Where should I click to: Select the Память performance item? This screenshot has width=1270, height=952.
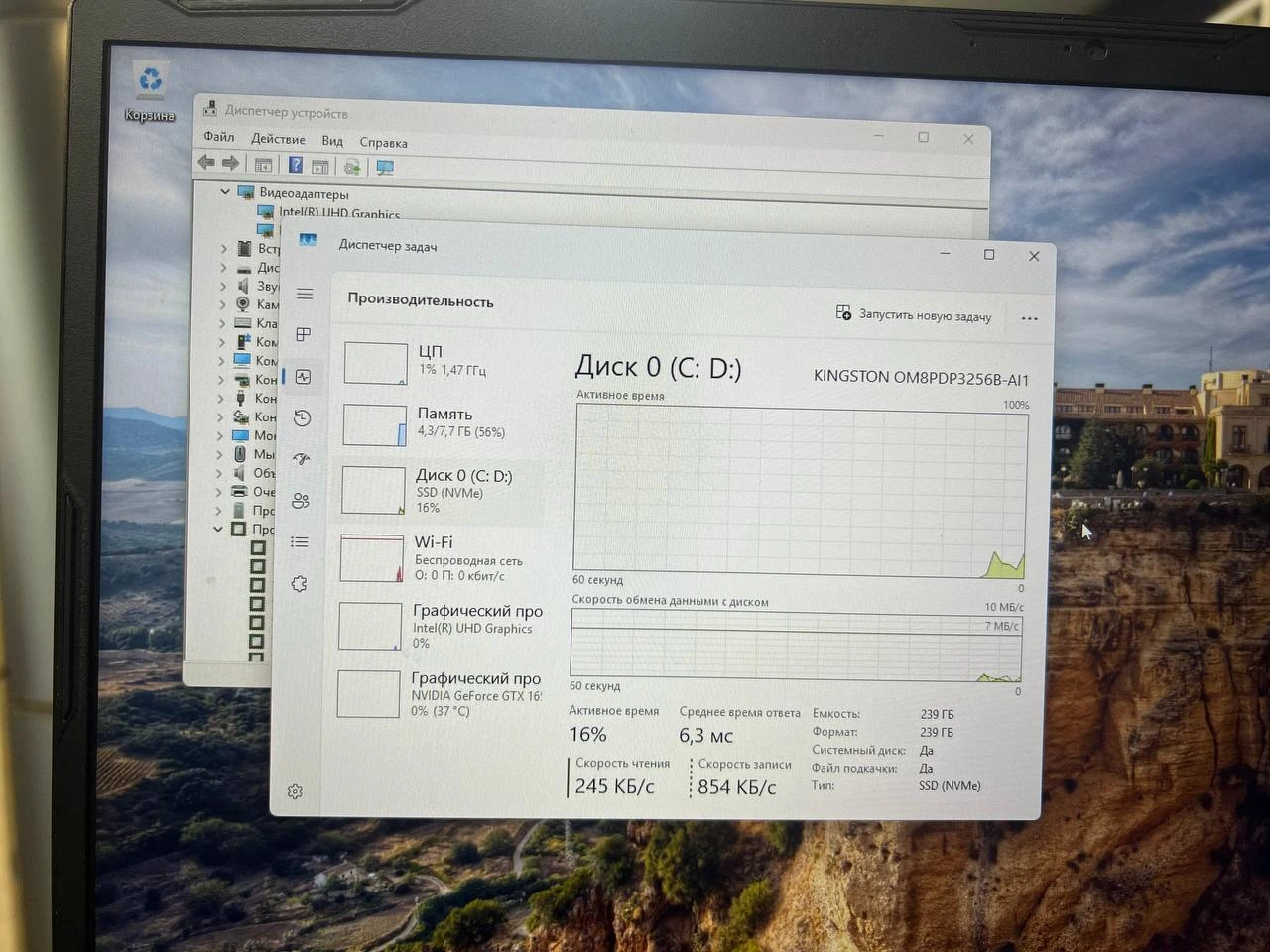[442, 422]
